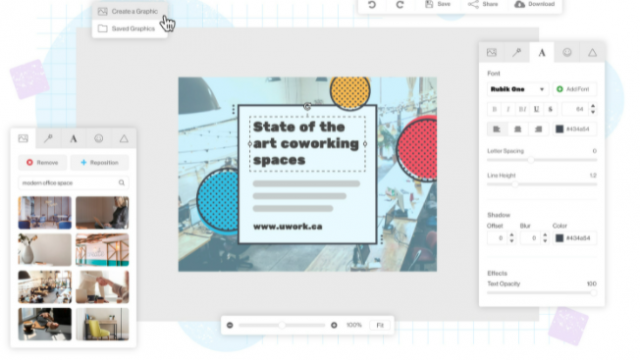
Task: Click the shadow Blur value field
Action: (531, 238)
